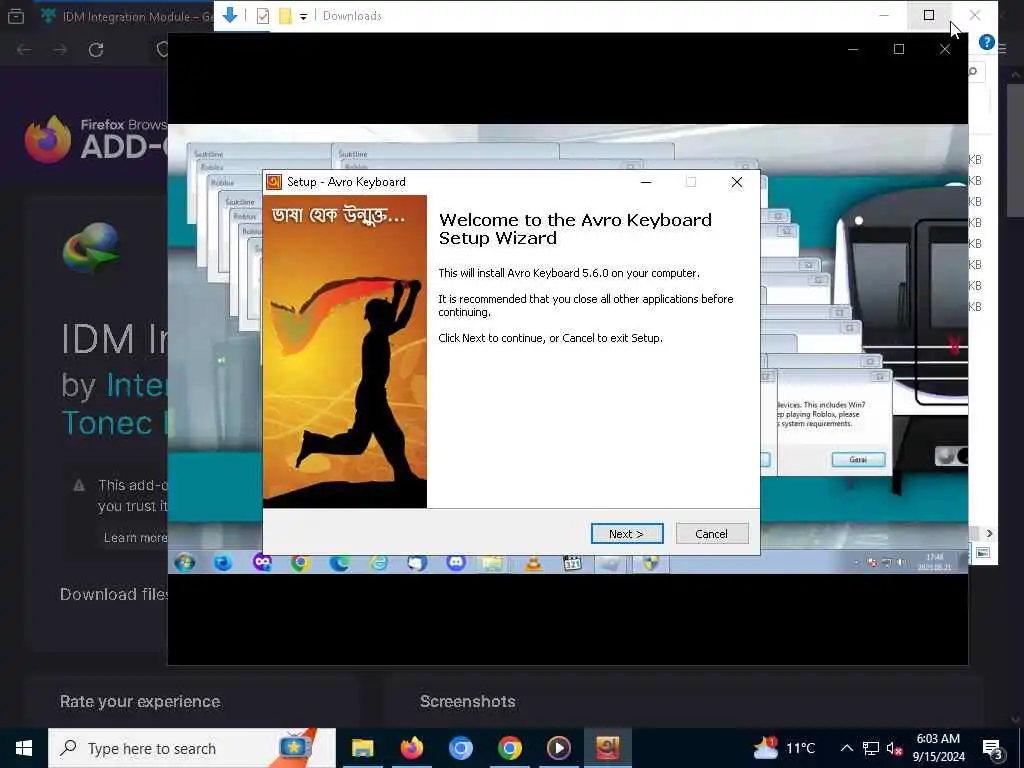Click the Avro Keyboard setup title icon
The width and height of the screenshot is (1024, 768).
[x=274, y=182]
